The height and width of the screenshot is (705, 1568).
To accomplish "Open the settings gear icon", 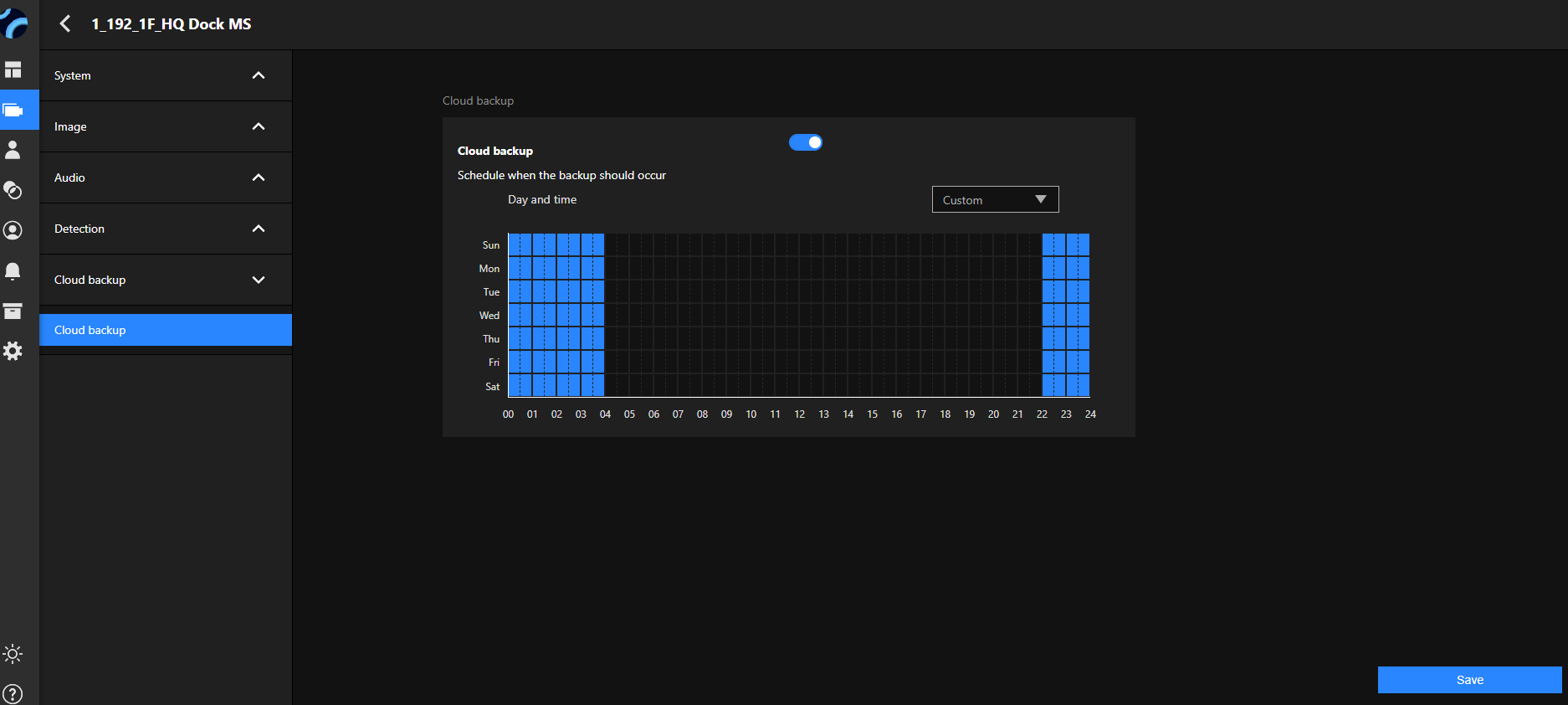I will [x=13, y=351].
